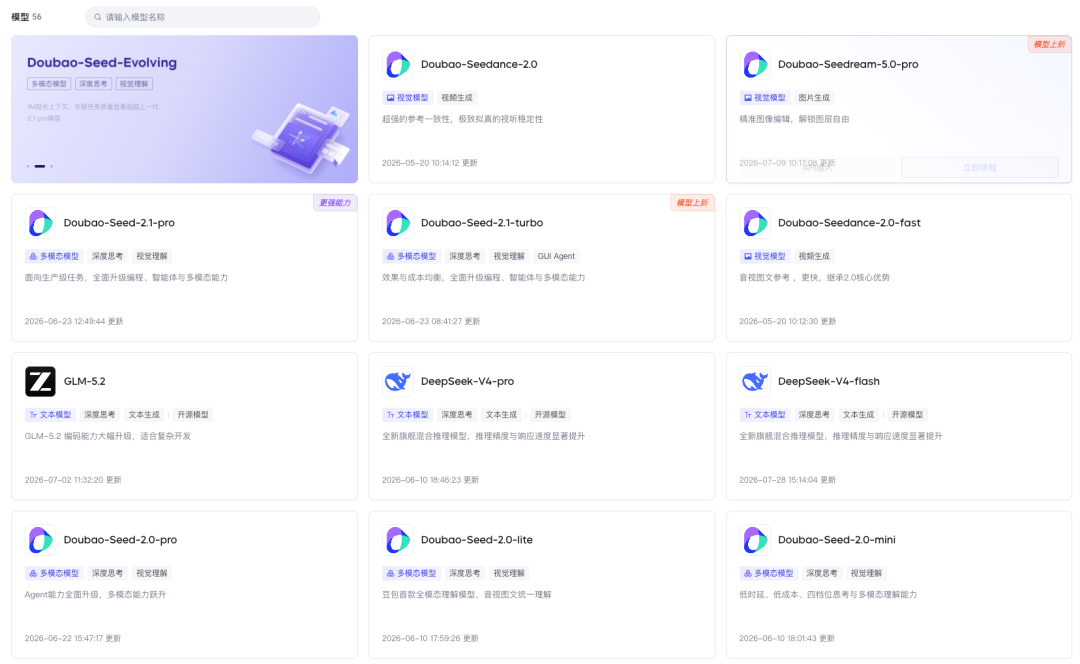Click the black Z logo of GLM-5.2

(41, 382)
